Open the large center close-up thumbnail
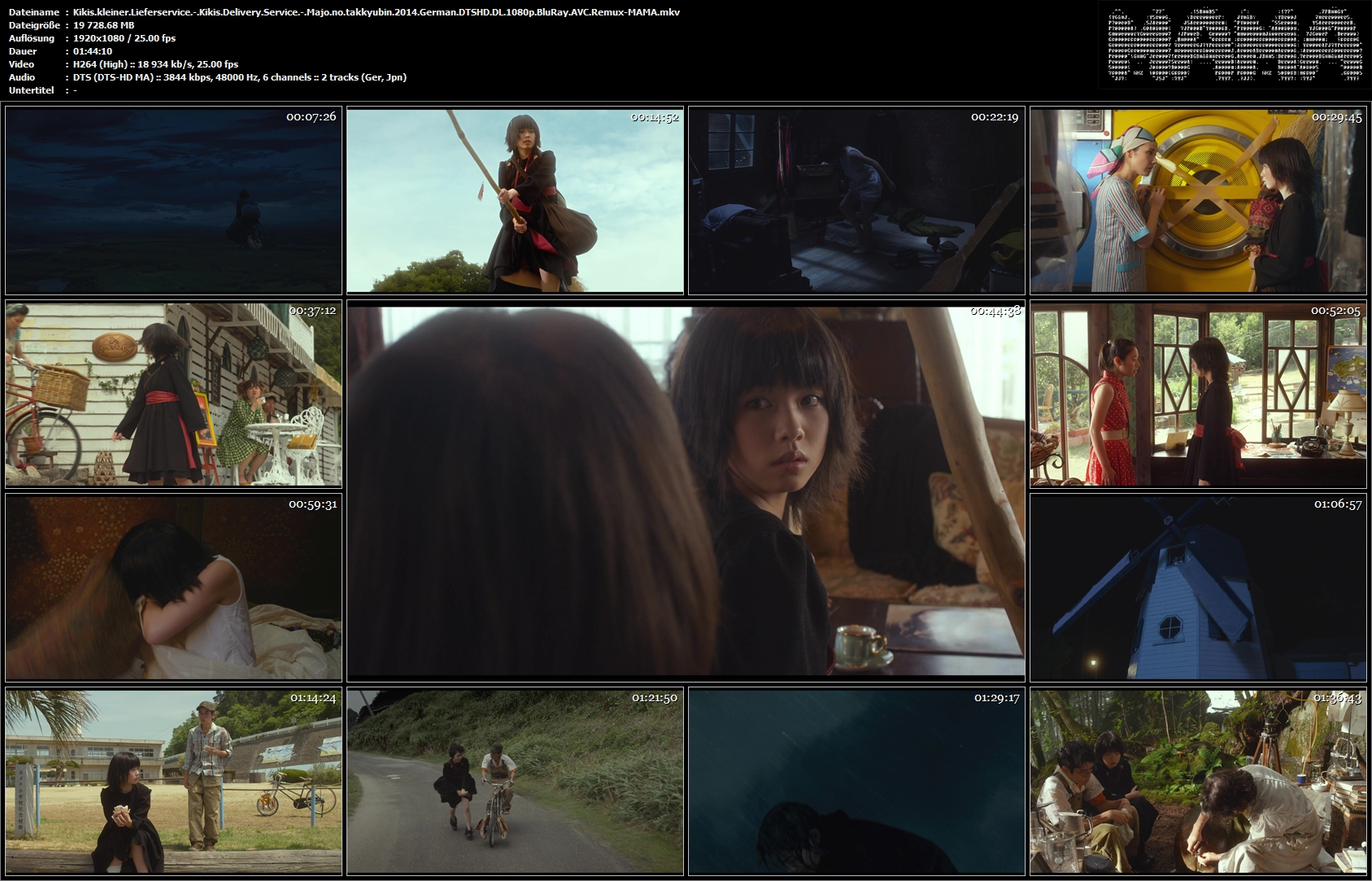1372x881 pixels. [x=686, y=491]
